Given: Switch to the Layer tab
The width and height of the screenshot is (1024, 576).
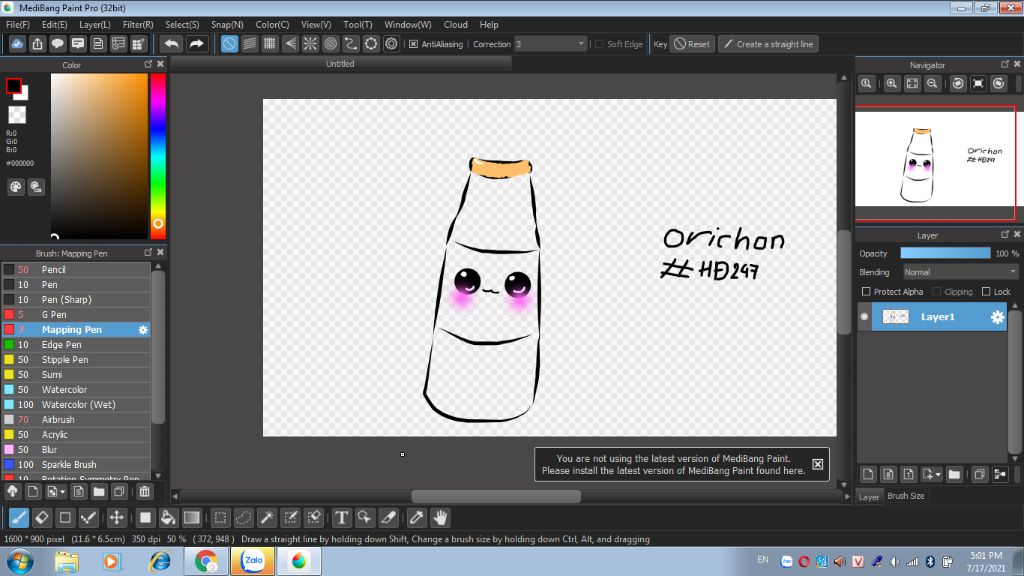Looking at the screenshot, I should 869,497.
